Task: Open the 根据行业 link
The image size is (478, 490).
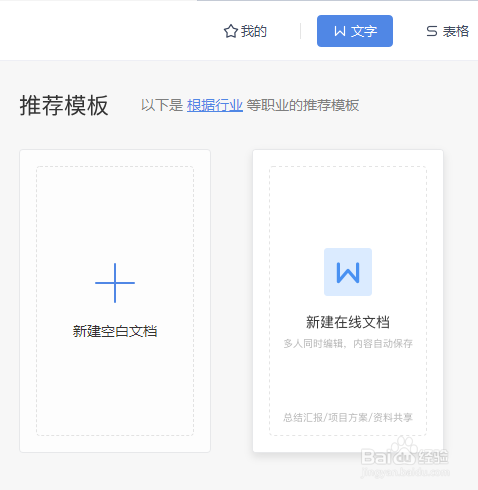Action: pyautogui.click(x=215, y=105)
